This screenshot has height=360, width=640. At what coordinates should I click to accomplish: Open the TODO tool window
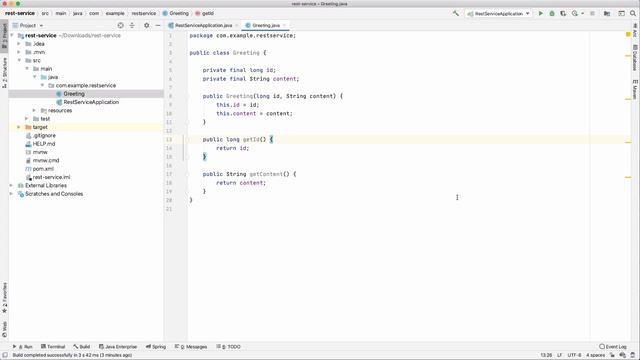pyautogui.click(x=229, y=347)
